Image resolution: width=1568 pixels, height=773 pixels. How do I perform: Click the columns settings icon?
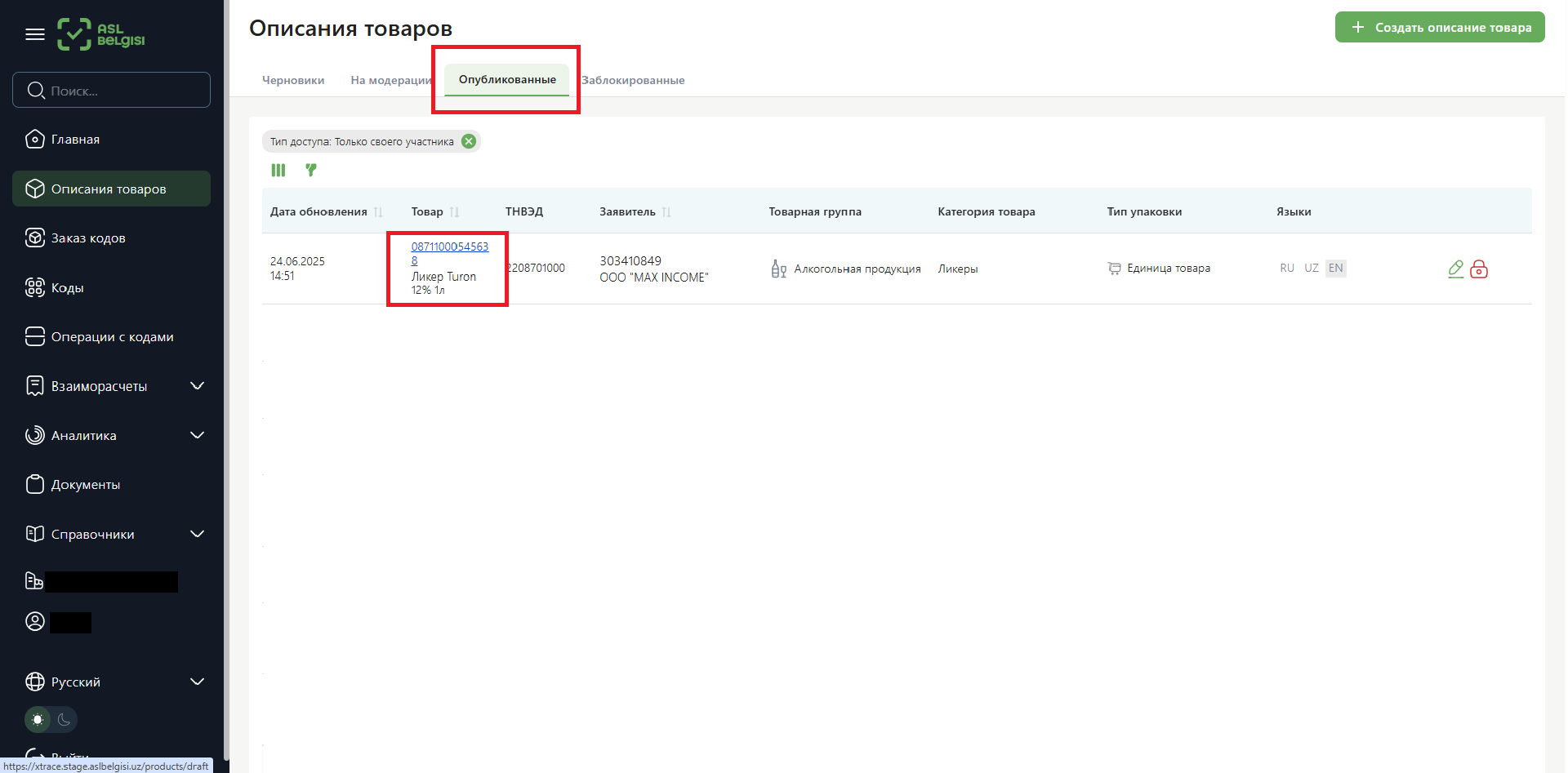(x=278, y=171)
